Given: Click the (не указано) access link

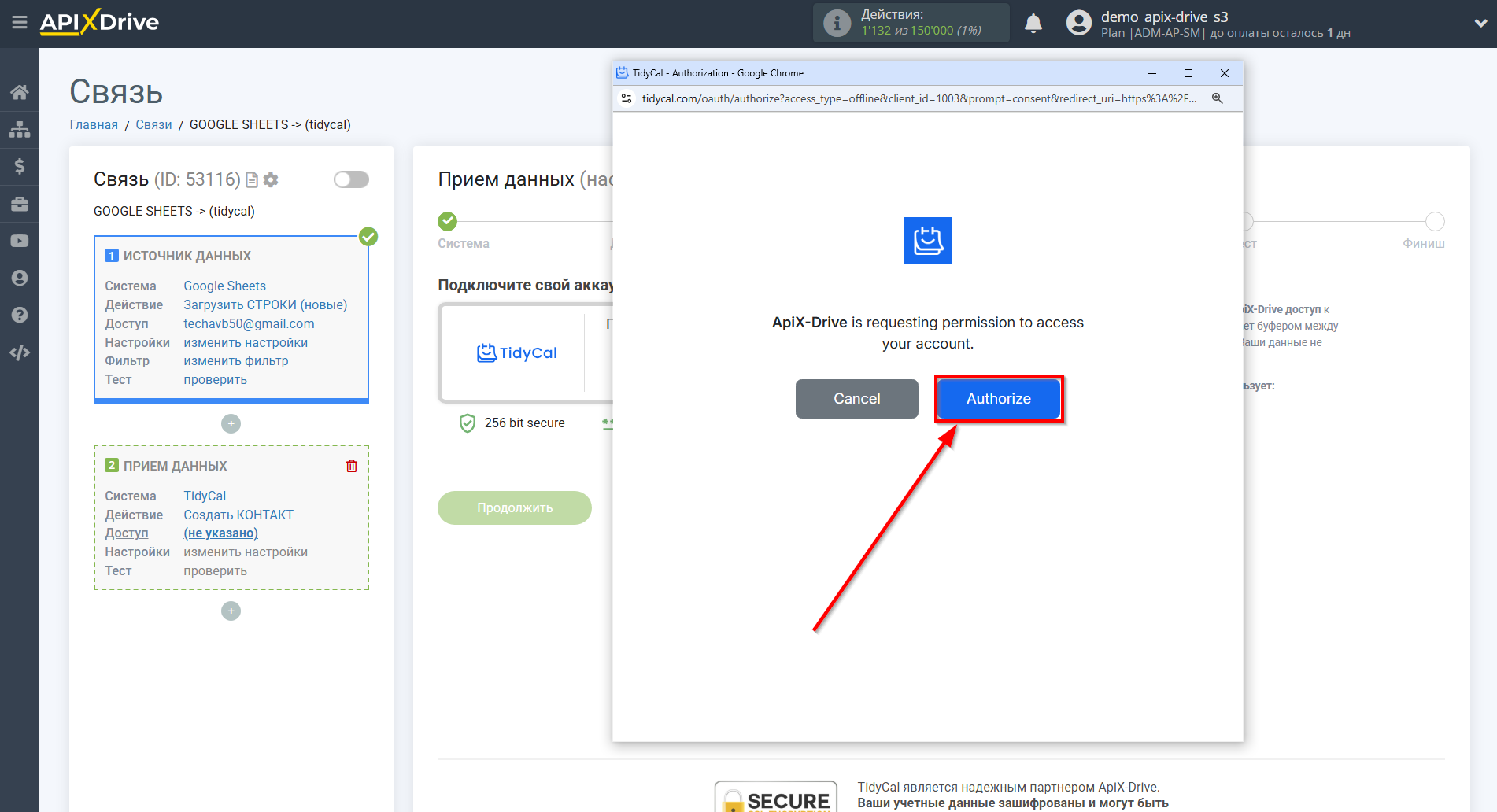Looking at the screenshot, I should pos(221,533).
